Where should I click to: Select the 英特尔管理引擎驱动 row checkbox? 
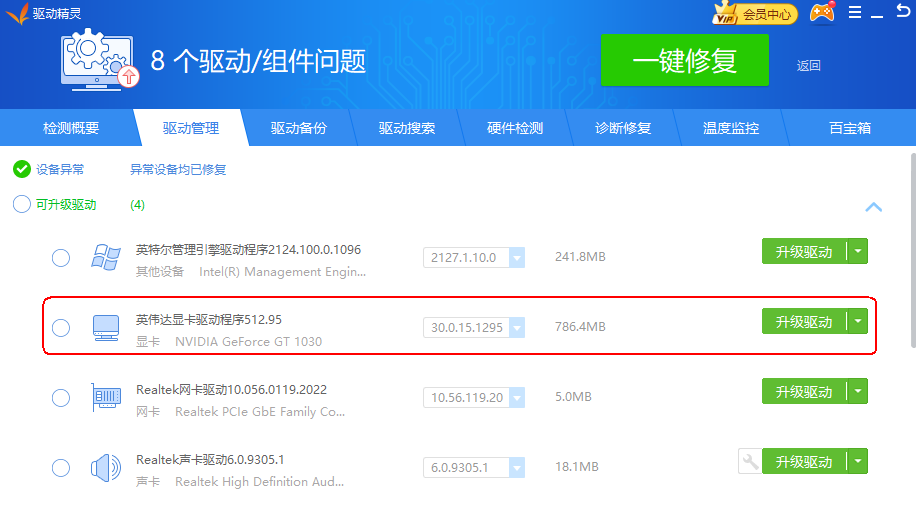tap(61, 258)
